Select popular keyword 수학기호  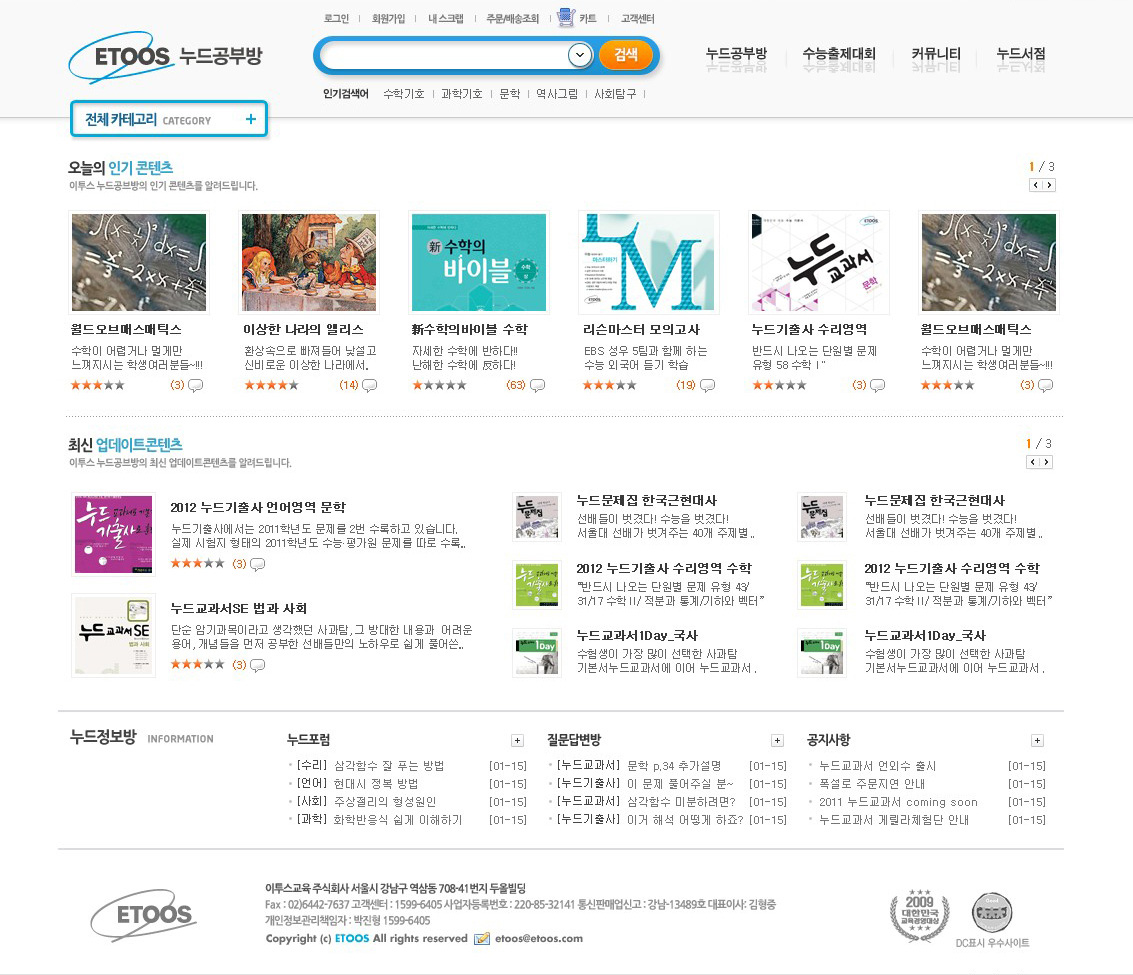[404, 94]
